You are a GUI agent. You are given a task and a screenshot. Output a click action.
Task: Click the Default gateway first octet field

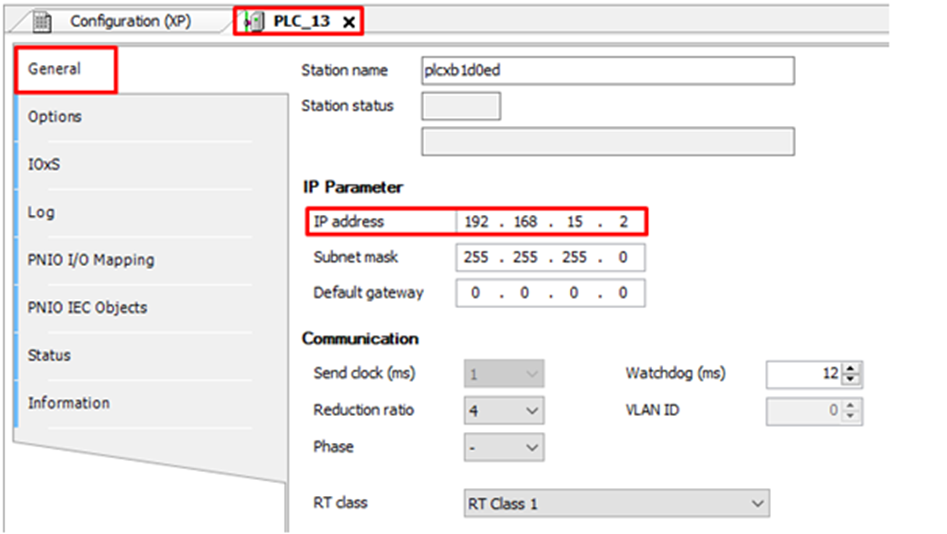(476, 293)
